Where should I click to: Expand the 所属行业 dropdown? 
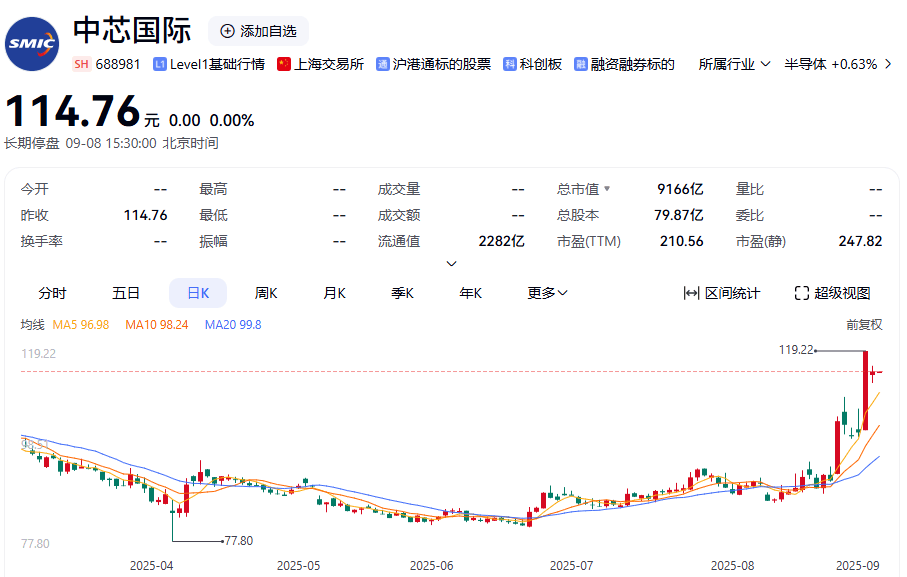pos(735,64)
